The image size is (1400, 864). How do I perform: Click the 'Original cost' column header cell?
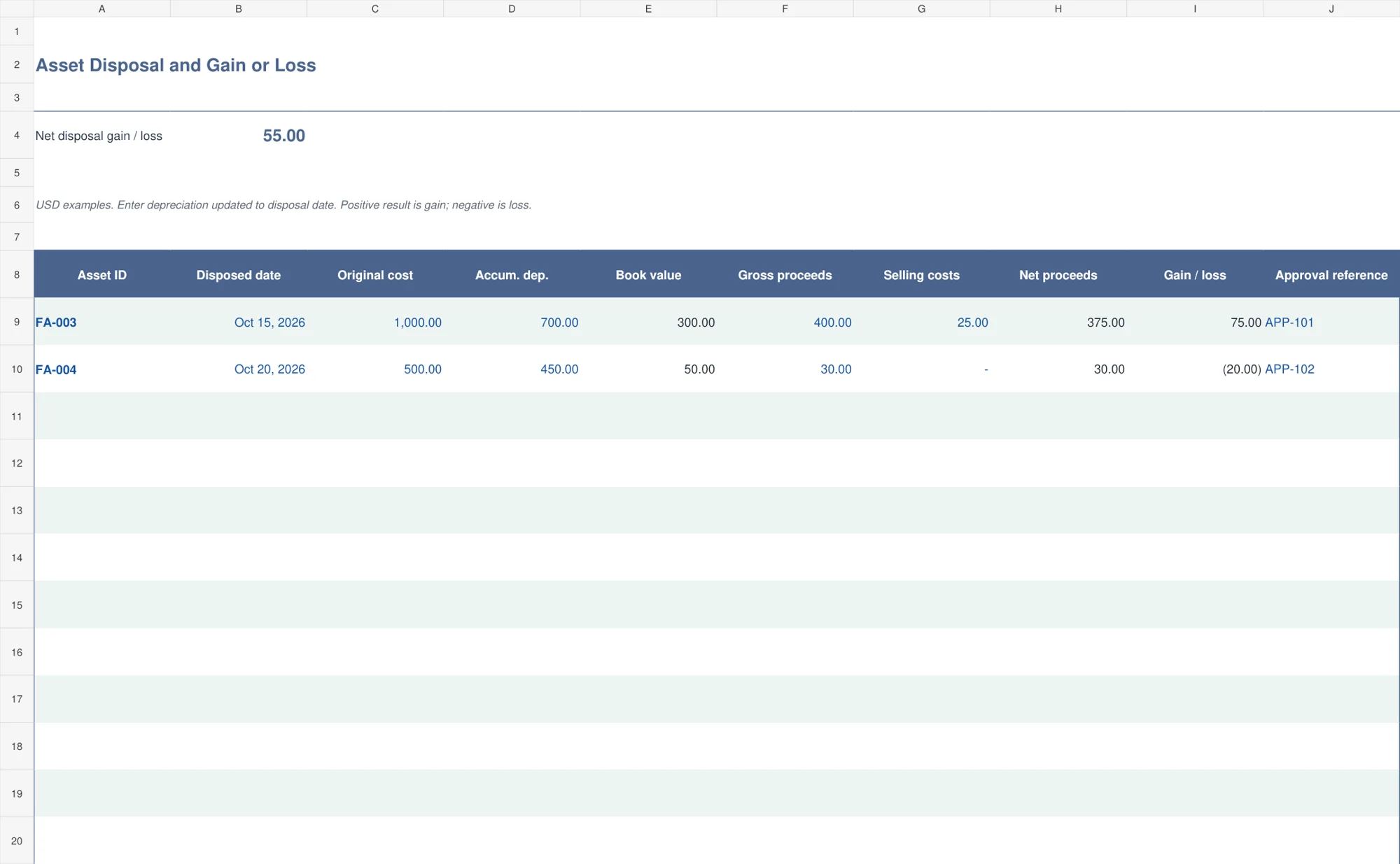[x=375, y=275]
